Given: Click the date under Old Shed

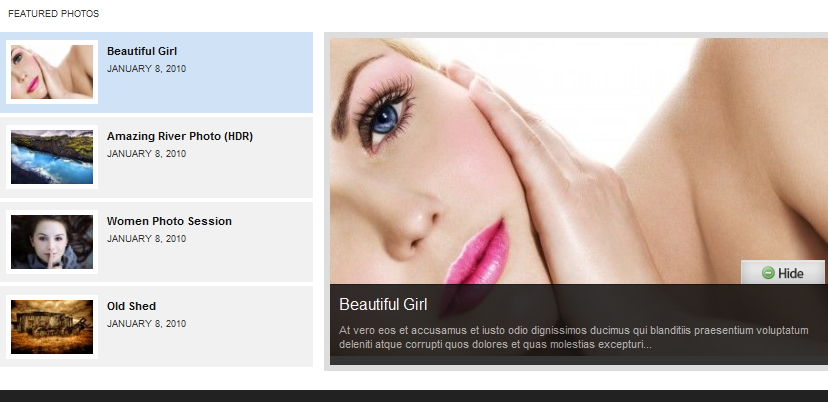Looking at the screenshot, I should coord(146,324).
